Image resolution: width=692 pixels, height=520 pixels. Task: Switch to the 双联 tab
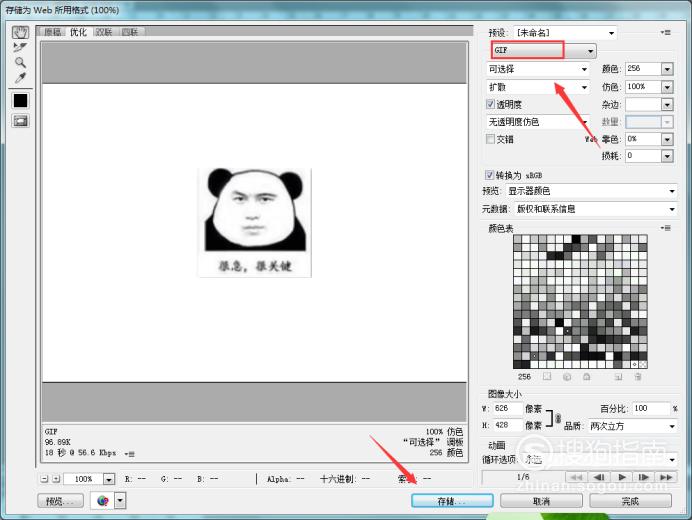tap(104, 32)
